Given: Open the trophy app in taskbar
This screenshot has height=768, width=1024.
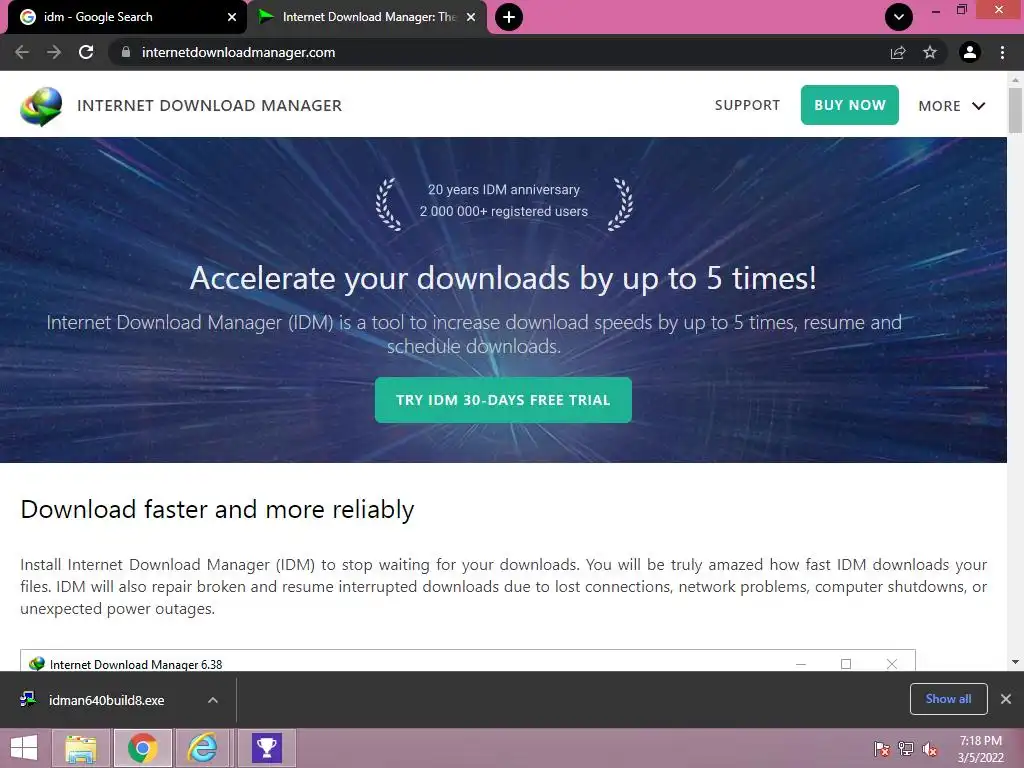Looking at the screenshot, I should click(267, 748).
